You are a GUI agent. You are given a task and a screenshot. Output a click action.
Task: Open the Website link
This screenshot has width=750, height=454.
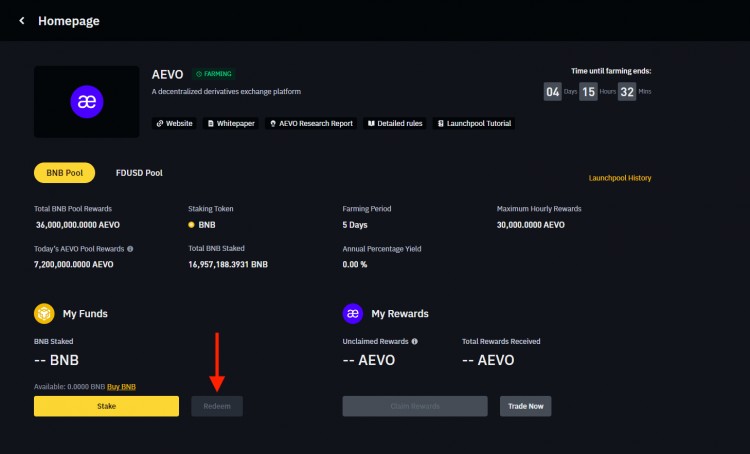click(174, 123)
